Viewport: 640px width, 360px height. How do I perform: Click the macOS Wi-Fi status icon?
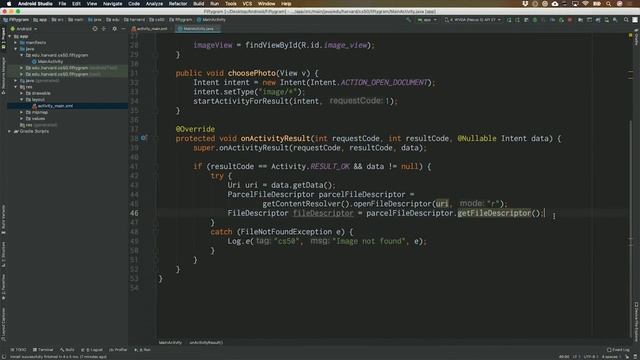point(585,4)
